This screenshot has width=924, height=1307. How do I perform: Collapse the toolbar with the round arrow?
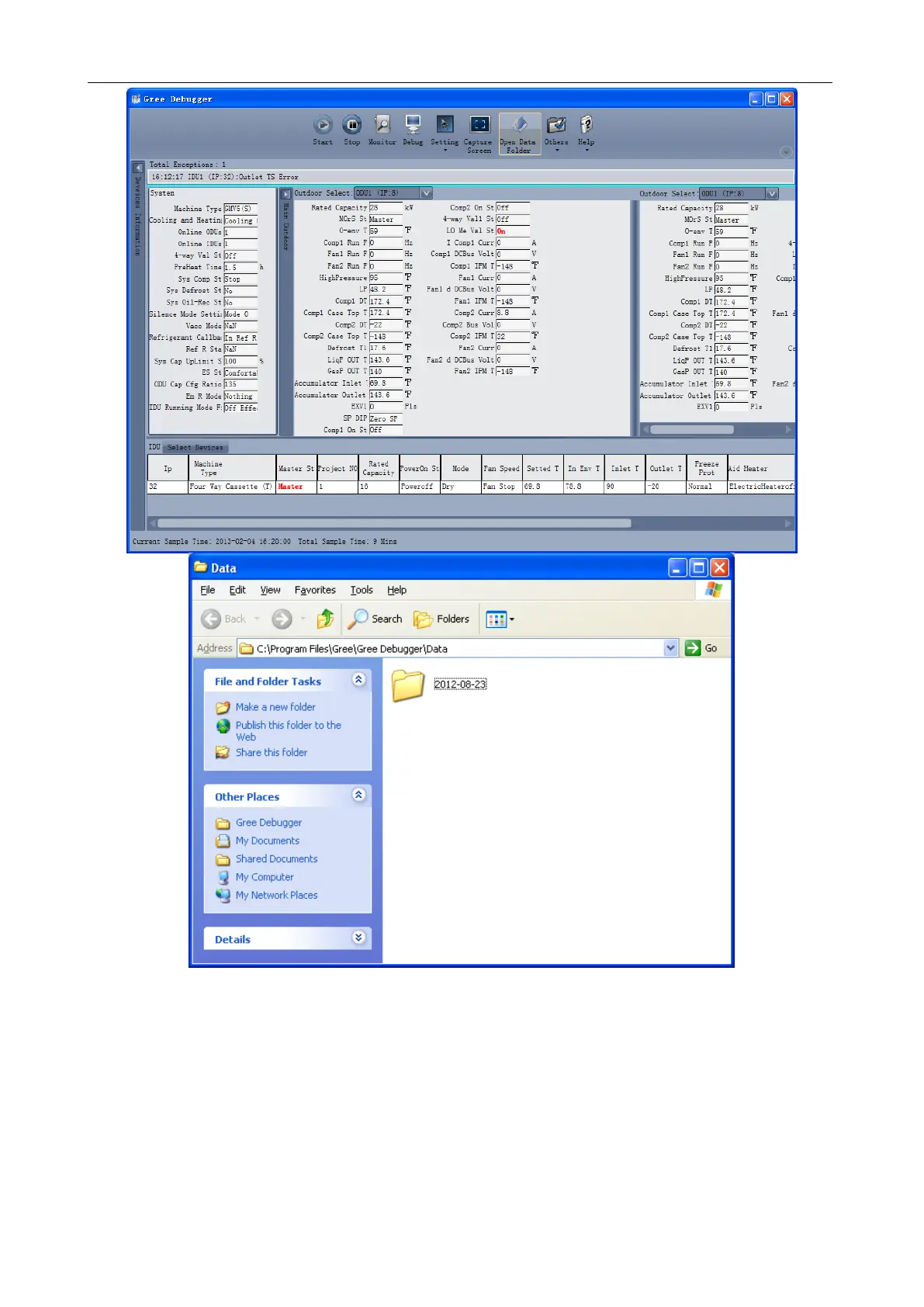[786, 152]
